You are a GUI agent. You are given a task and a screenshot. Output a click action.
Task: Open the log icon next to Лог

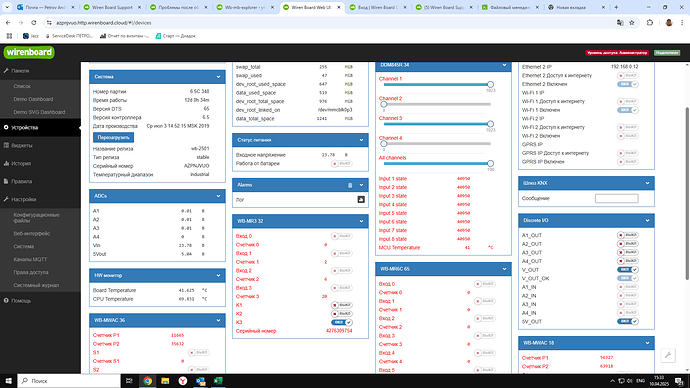(361, 200)
